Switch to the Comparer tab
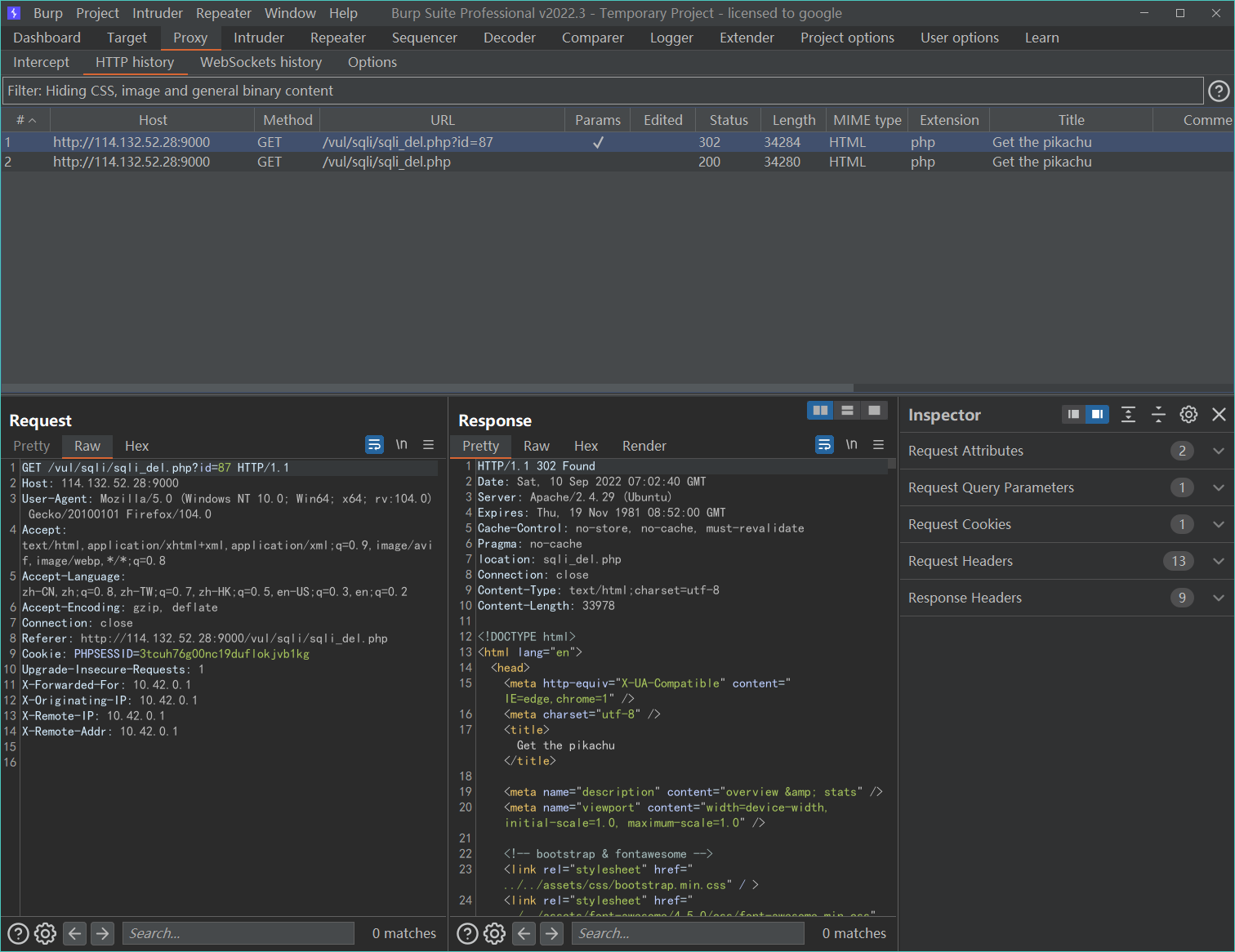Screen dimensions: 1235x952 (x=592, y=38)
